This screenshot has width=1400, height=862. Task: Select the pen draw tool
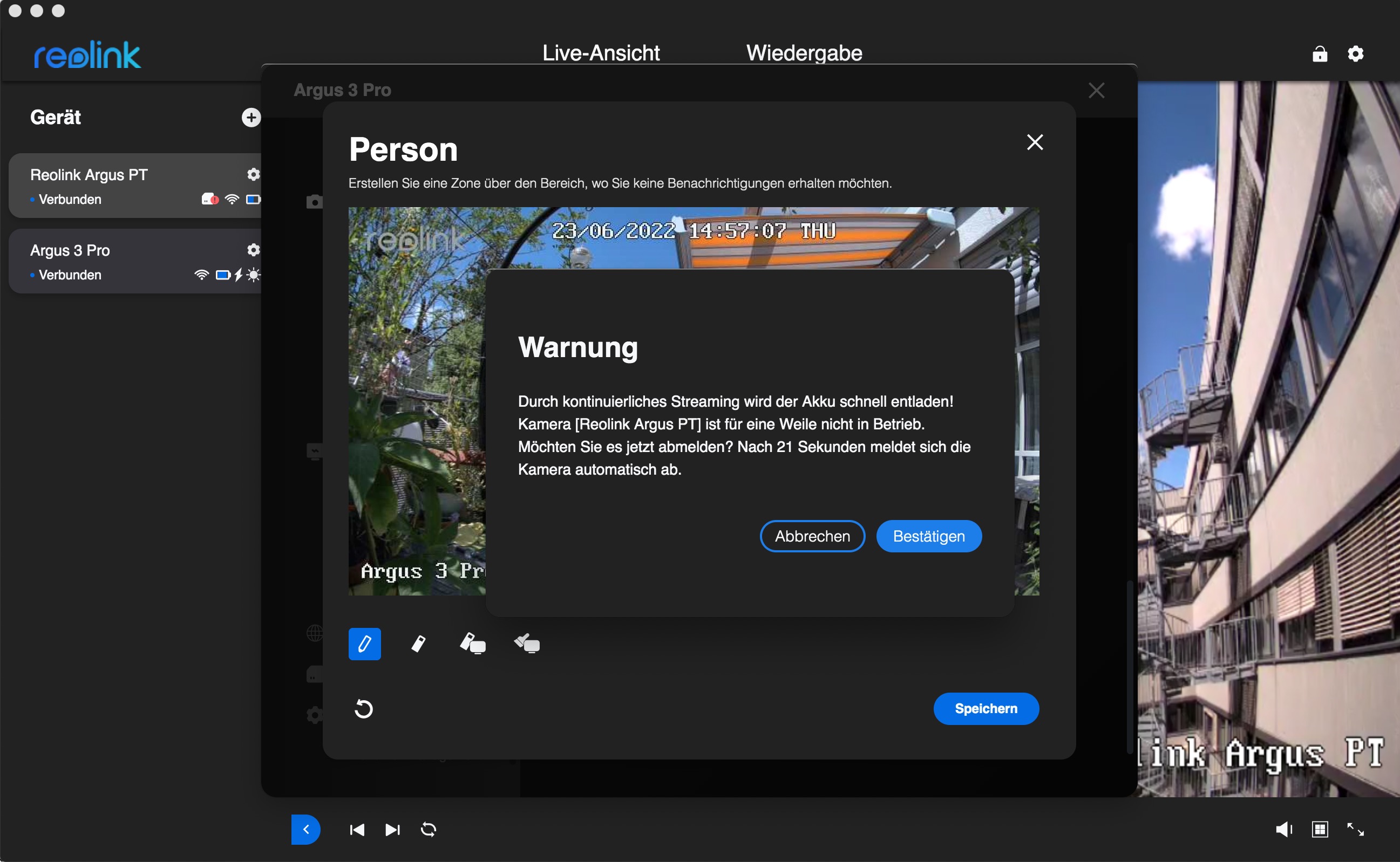click(364, 644)
